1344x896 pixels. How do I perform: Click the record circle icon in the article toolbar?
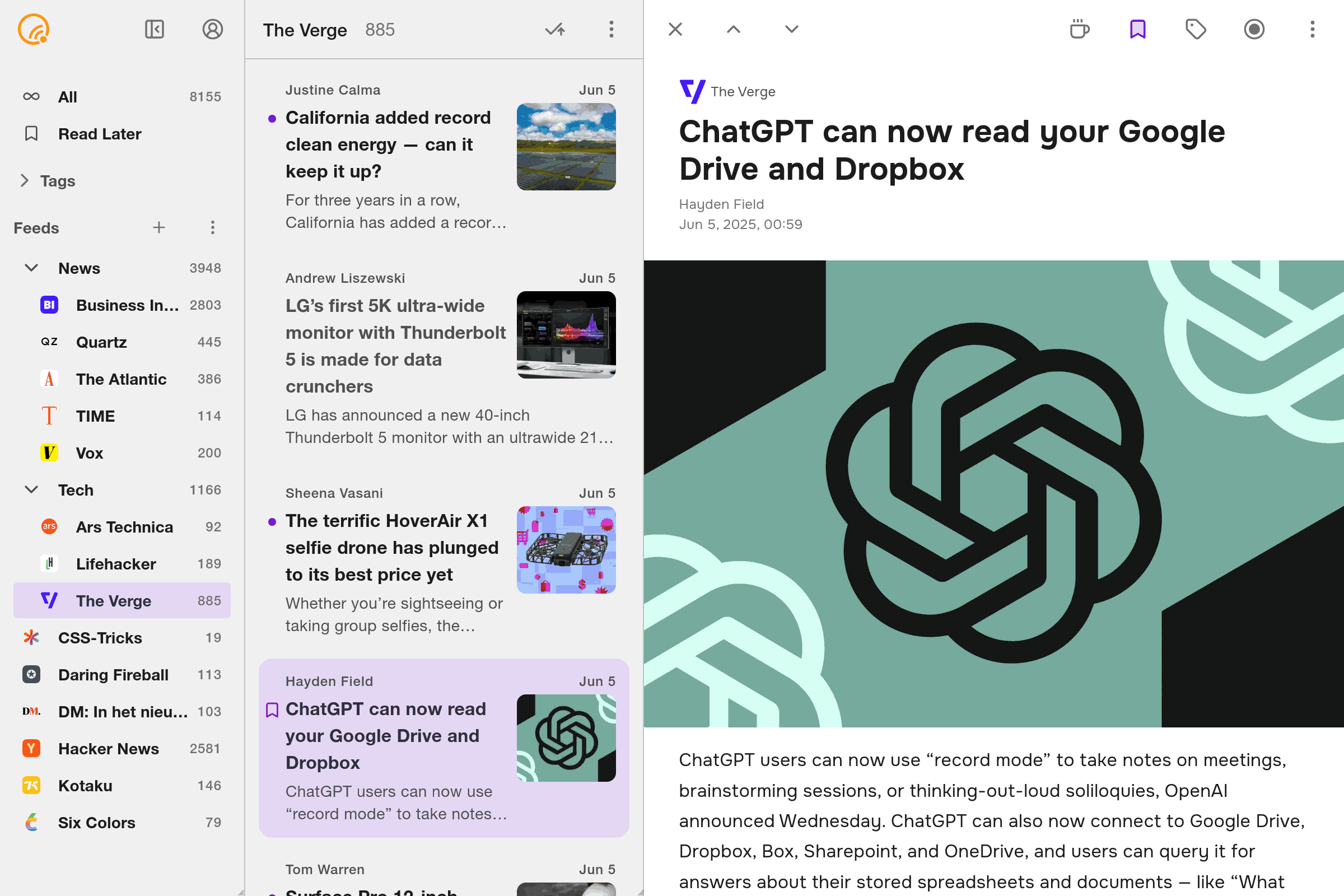pos(1254,29)
